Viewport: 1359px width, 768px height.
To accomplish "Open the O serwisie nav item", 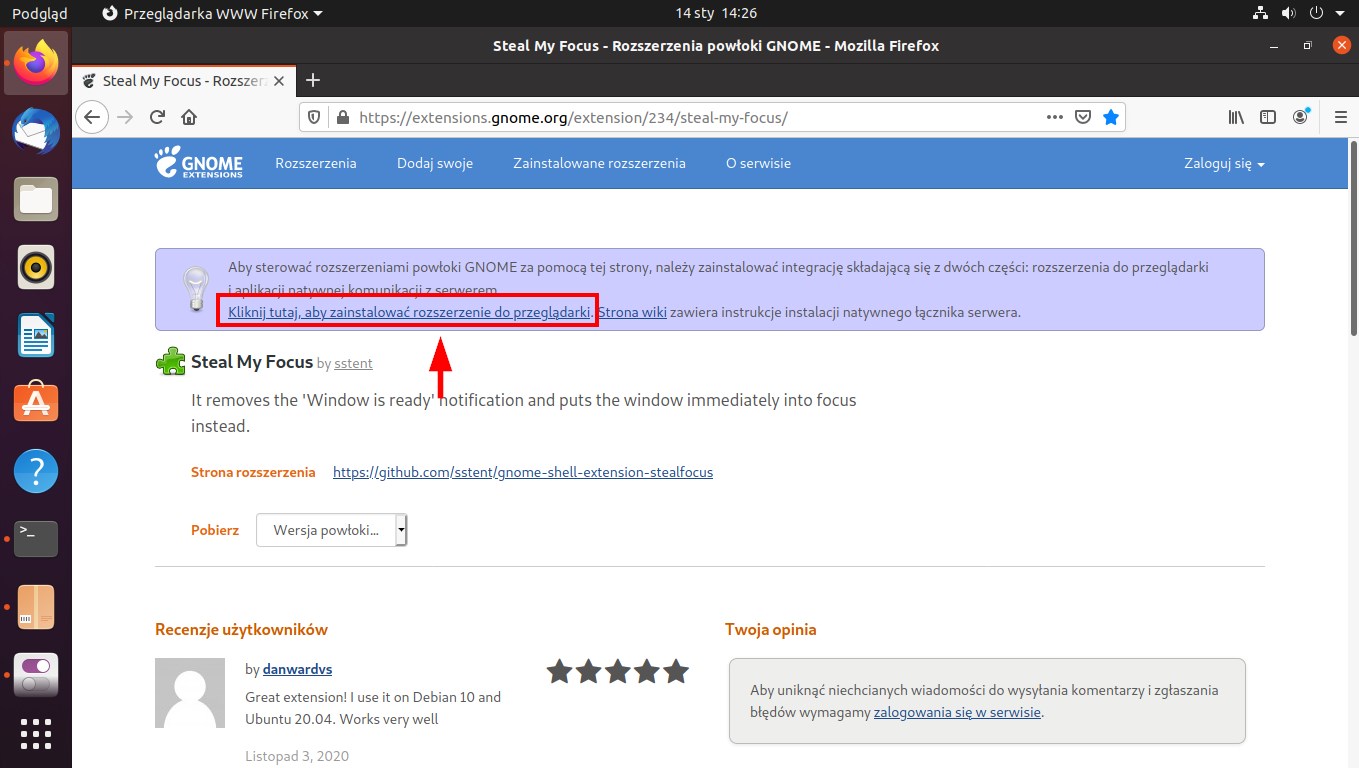I will (758, 163).
